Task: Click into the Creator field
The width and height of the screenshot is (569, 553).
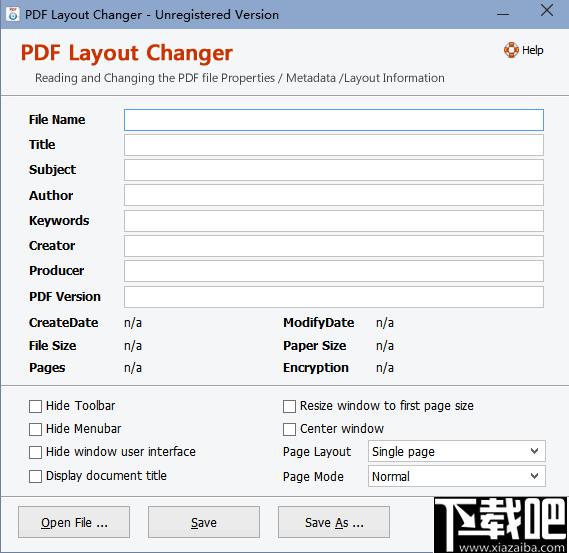Action: click(334, 246)
